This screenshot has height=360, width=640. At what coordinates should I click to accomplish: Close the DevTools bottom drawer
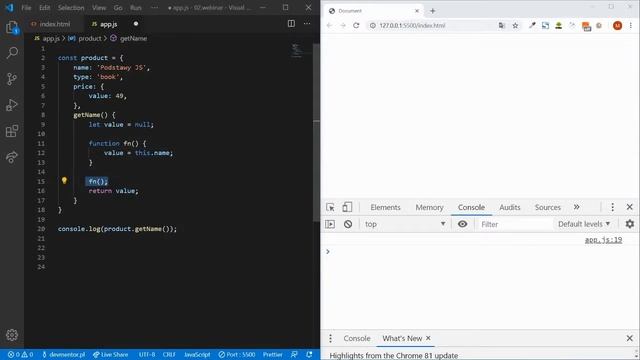click(x=629, y=338)
